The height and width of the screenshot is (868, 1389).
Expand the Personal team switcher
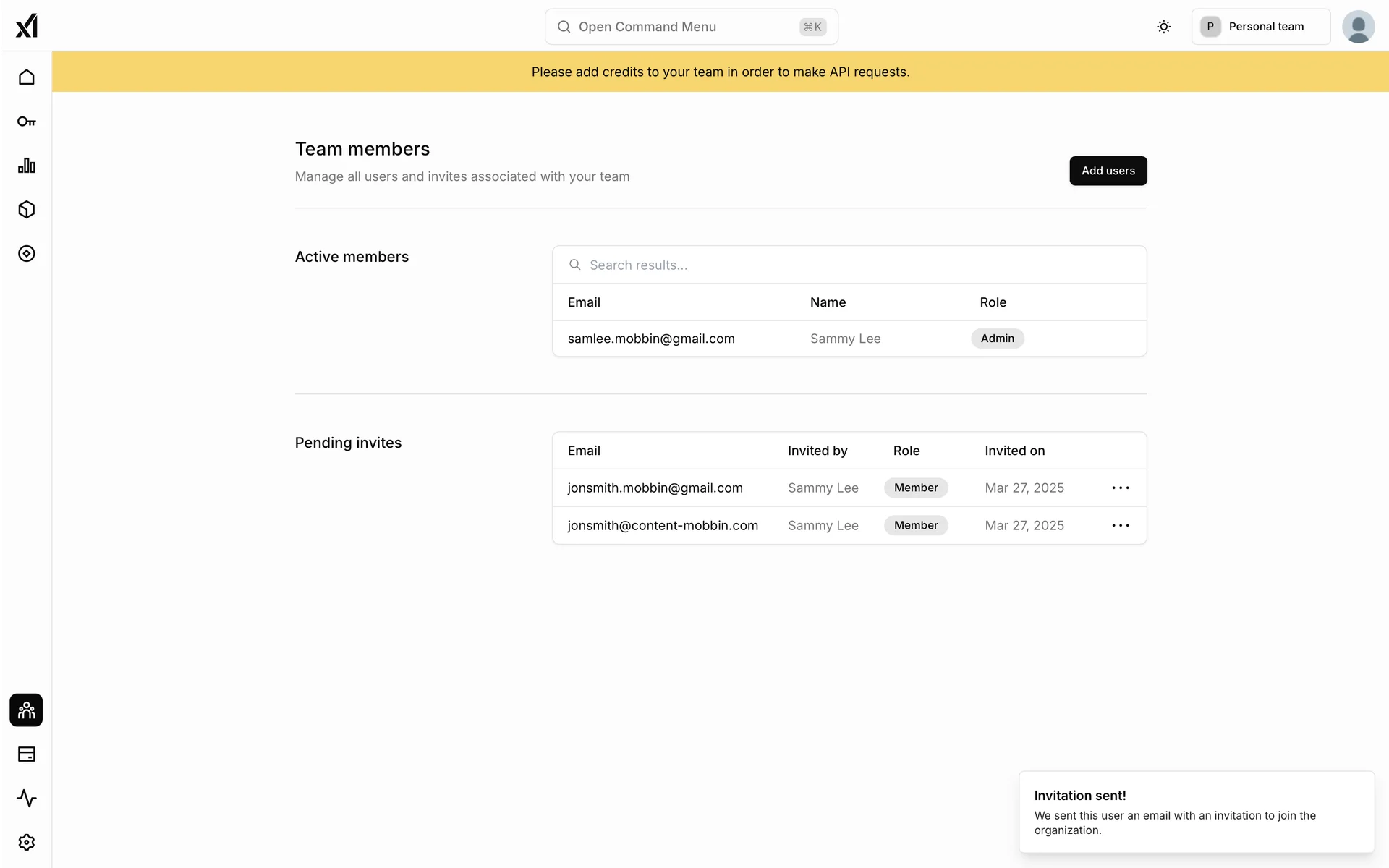click(x=1260, y=27)
